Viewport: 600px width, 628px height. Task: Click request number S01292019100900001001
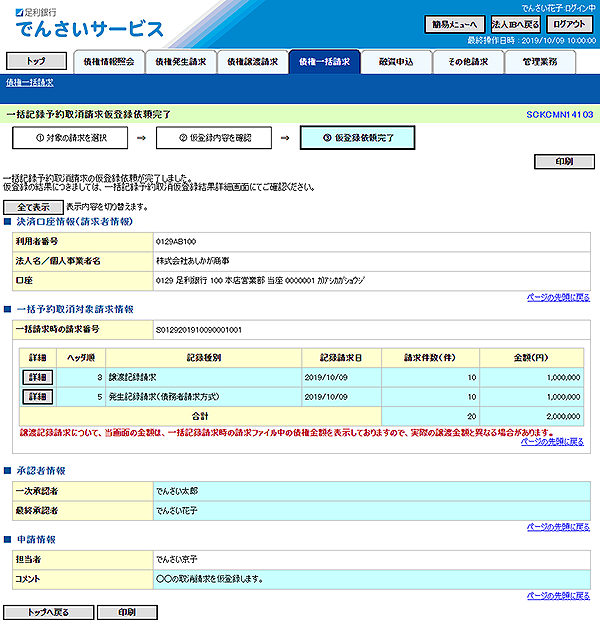pos(199,330)
